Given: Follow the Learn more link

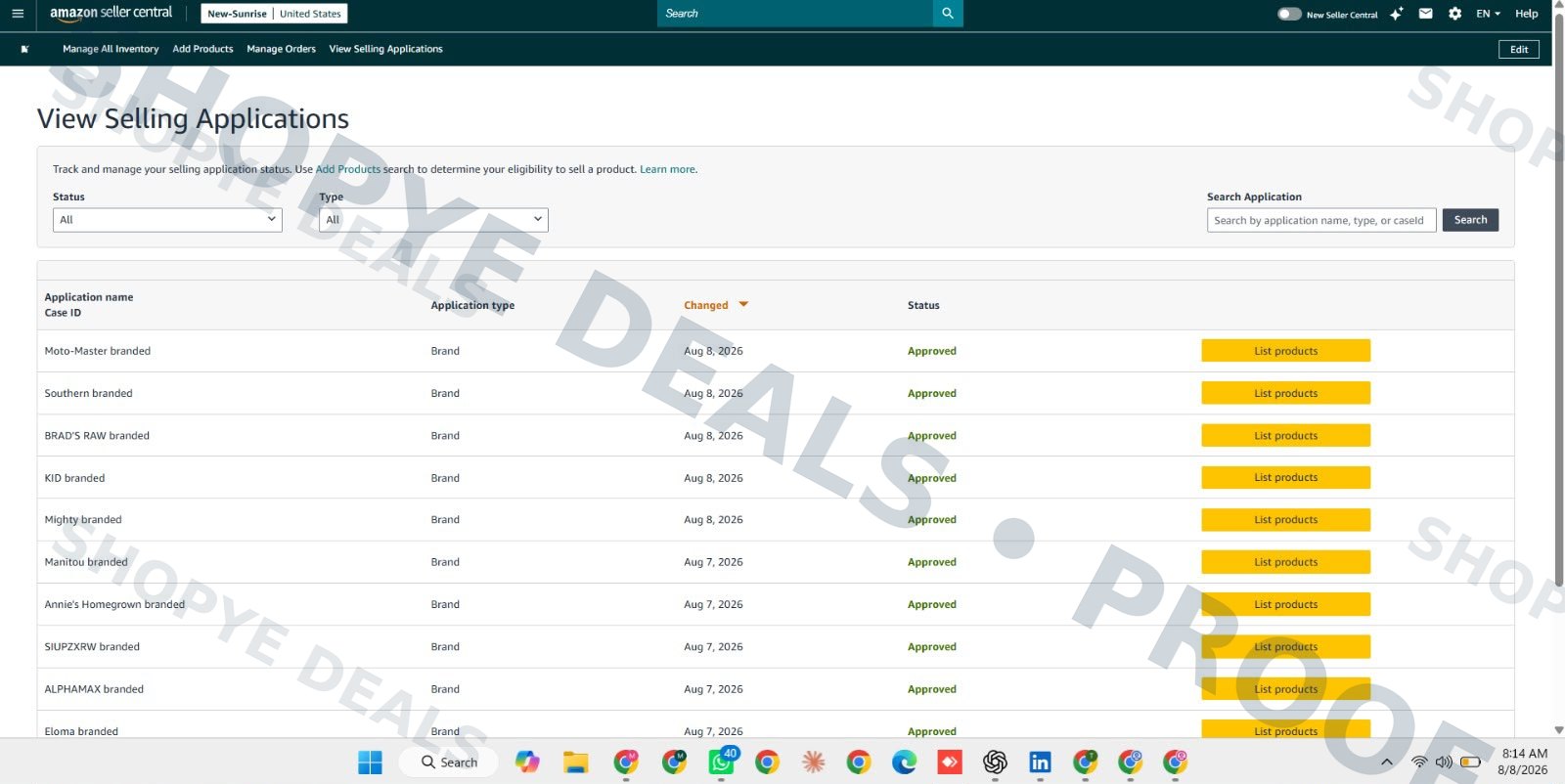Looking at the screenshot, I should 667,169.
